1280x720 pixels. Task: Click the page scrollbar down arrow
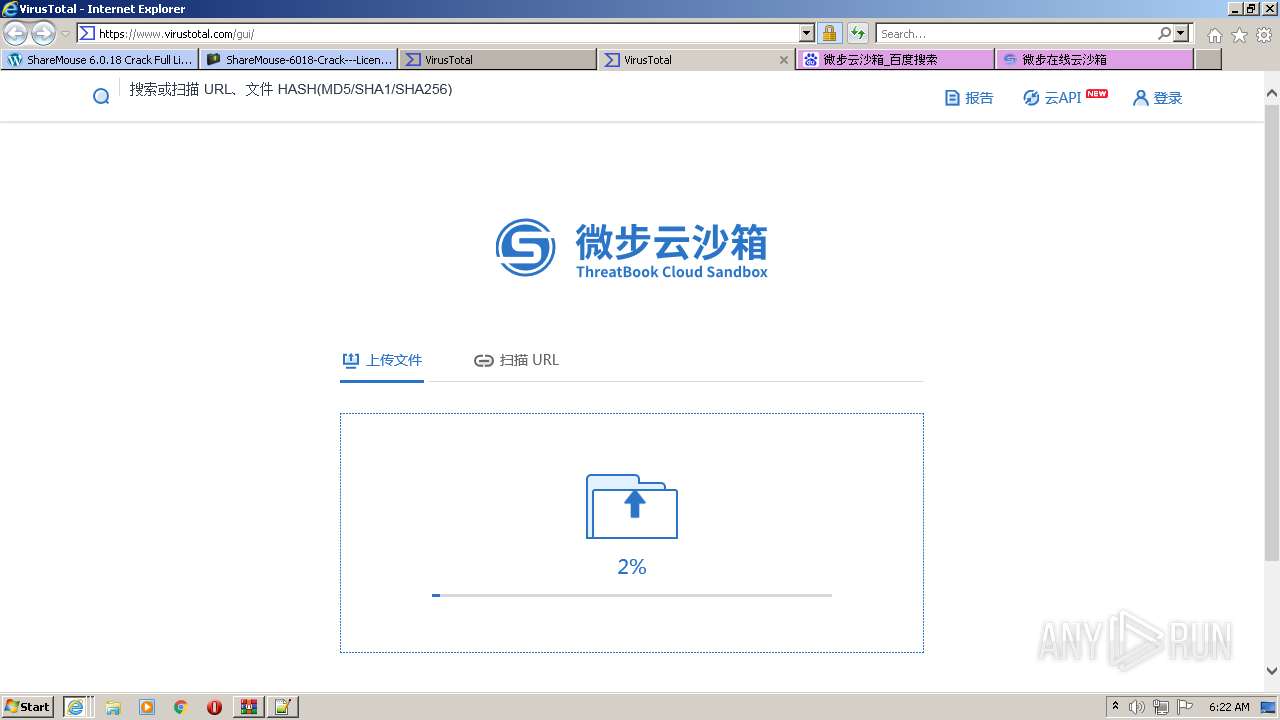[1272, 671]
